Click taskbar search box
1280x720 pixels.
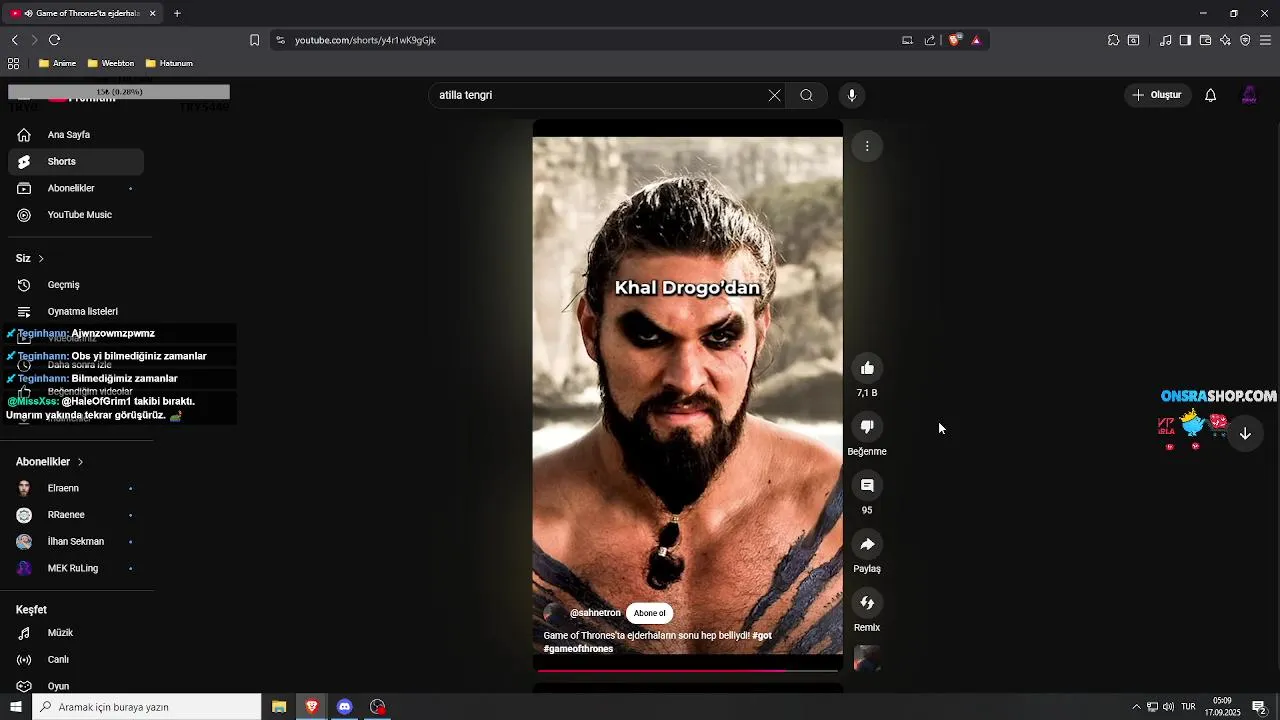click(146, 707)
